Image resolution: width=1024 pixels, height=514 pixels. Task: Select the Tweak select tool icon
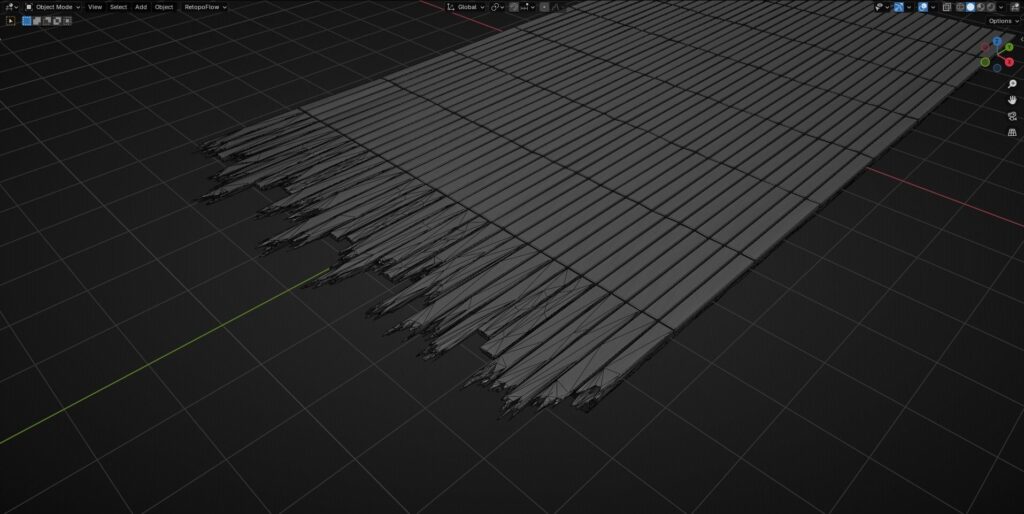pos(10,21)
